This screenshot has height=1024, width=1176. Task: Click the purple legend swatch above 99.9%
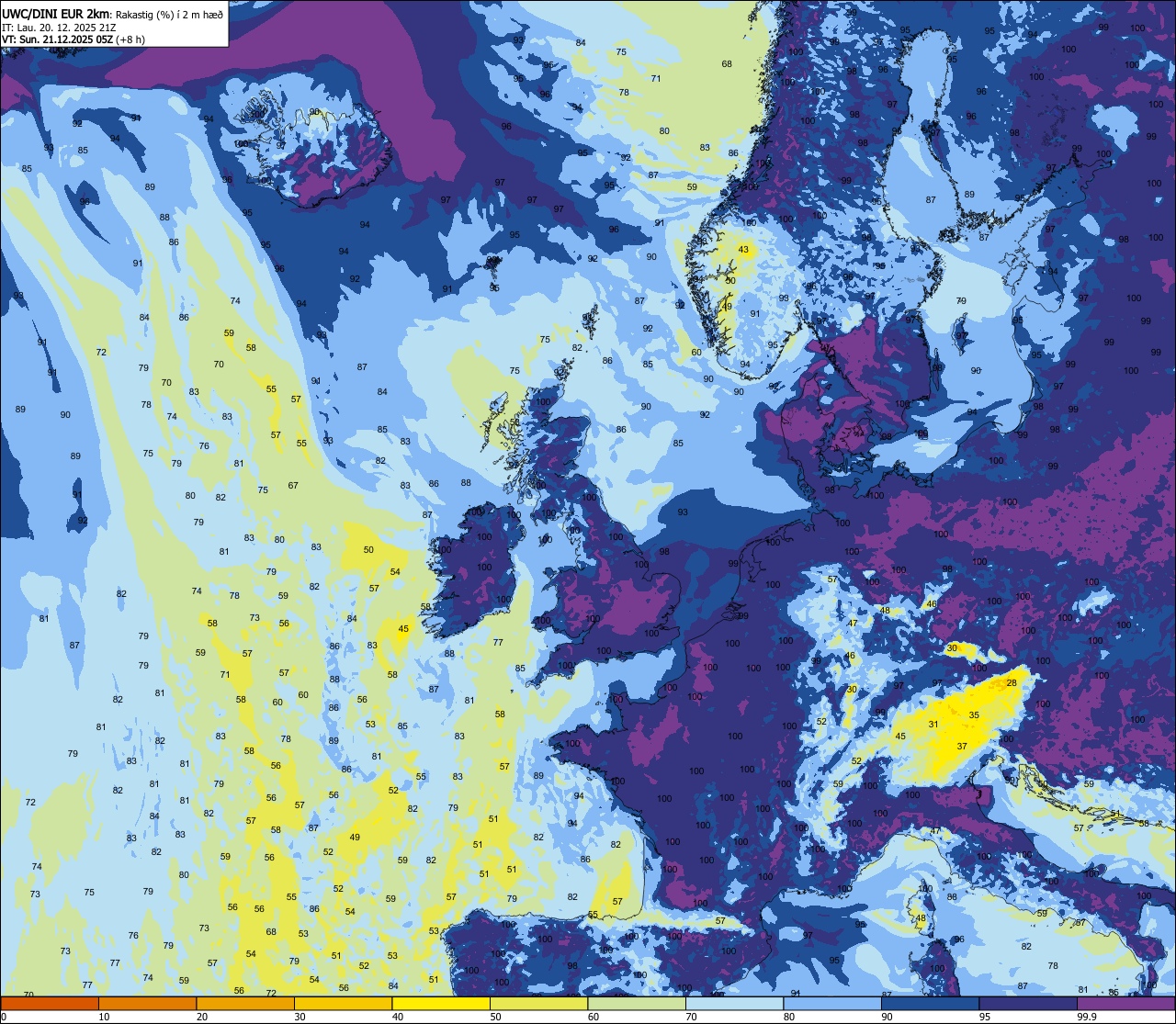click(1125, 1004)
